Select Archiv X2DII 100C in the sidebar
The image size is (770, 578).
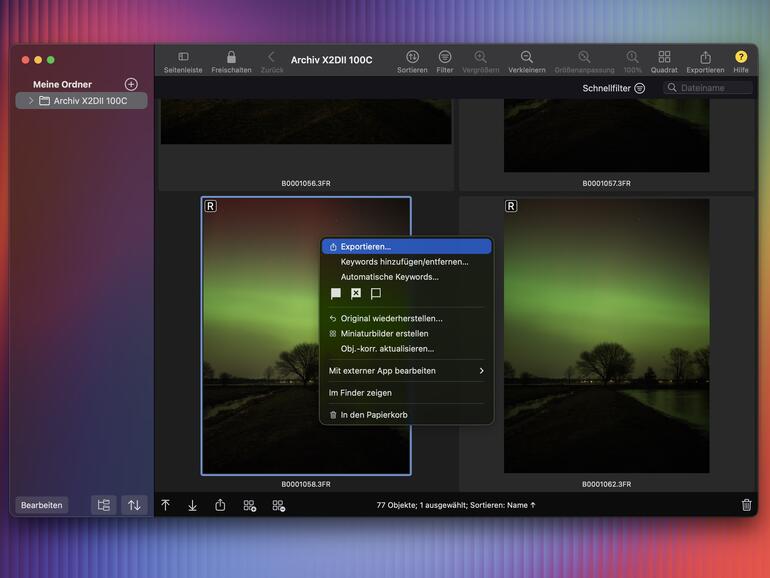click(82, 101)
